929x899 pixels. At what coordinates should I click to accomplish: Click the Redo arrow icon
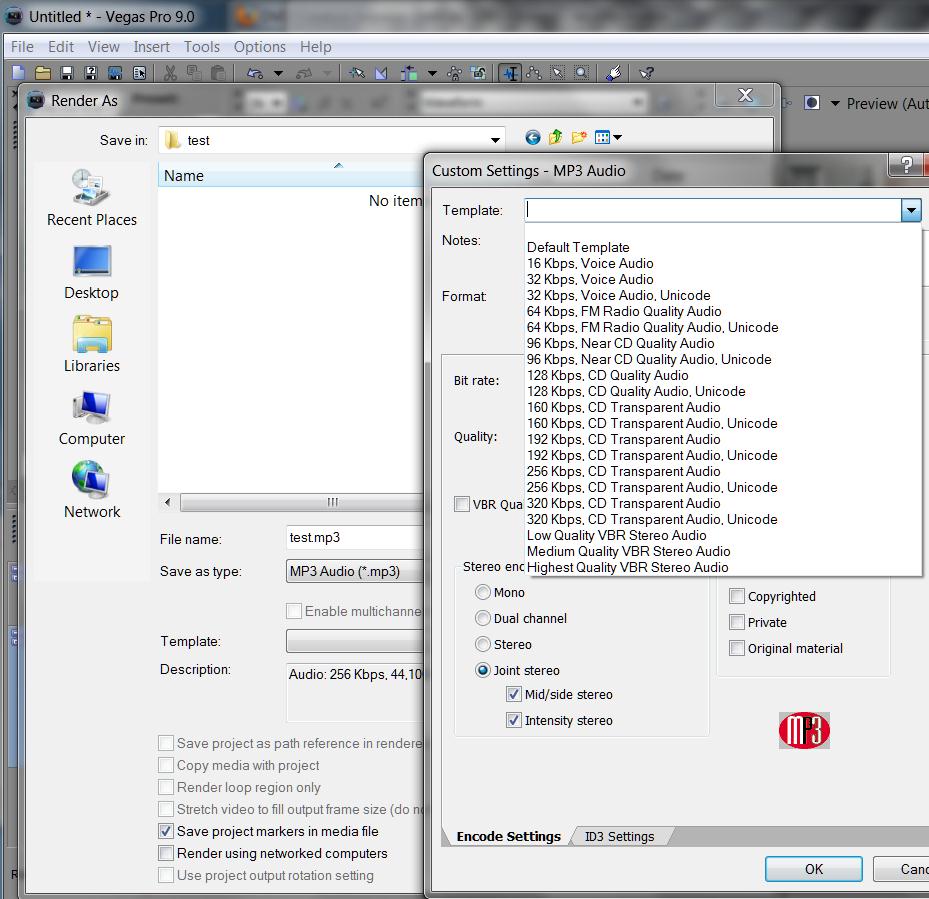pyautogui.click(x=304, y=73)
